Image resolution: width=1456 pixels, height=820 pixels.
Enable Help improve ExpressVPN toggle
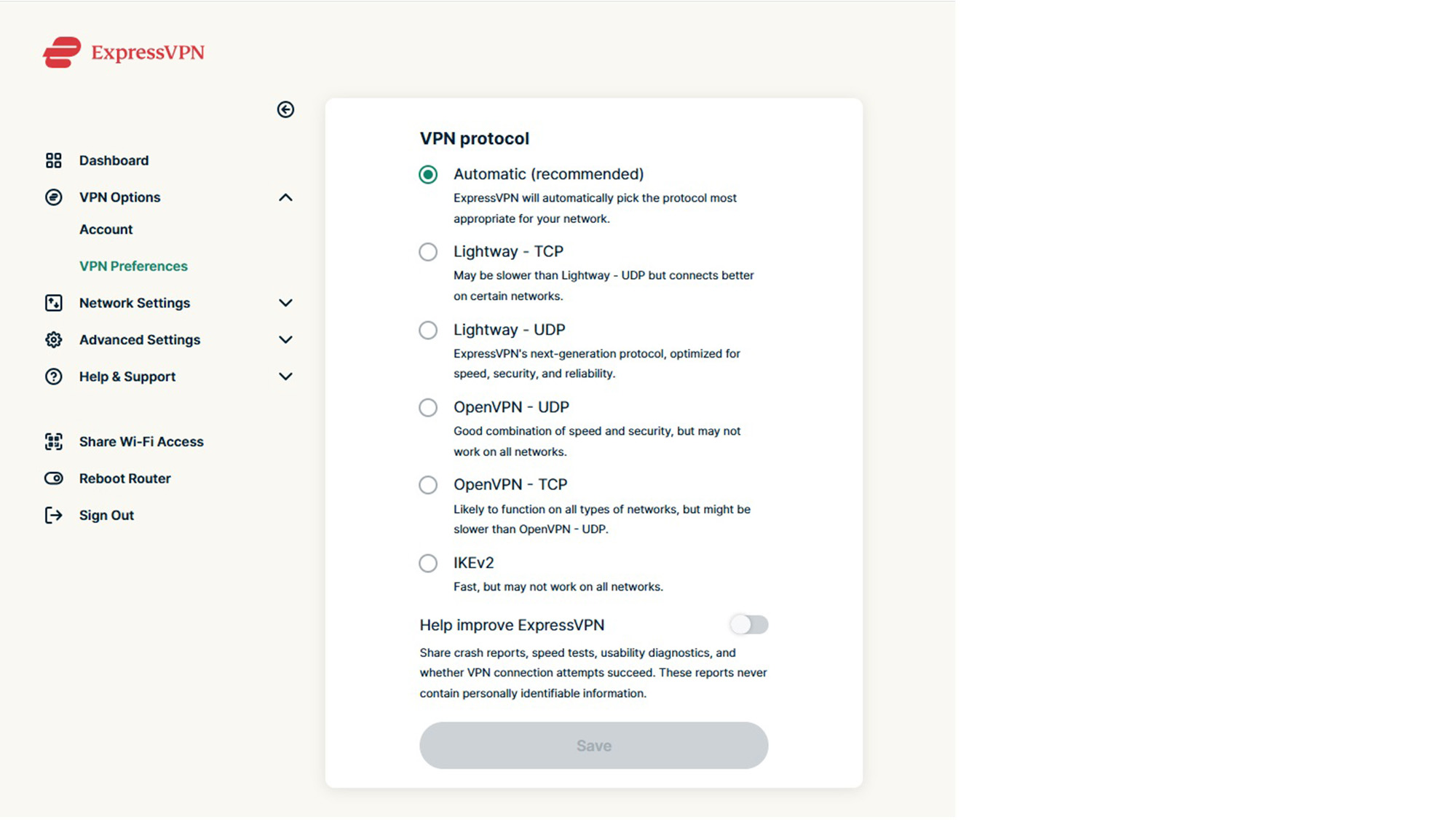pyautogui.click(x=749, y=625)
